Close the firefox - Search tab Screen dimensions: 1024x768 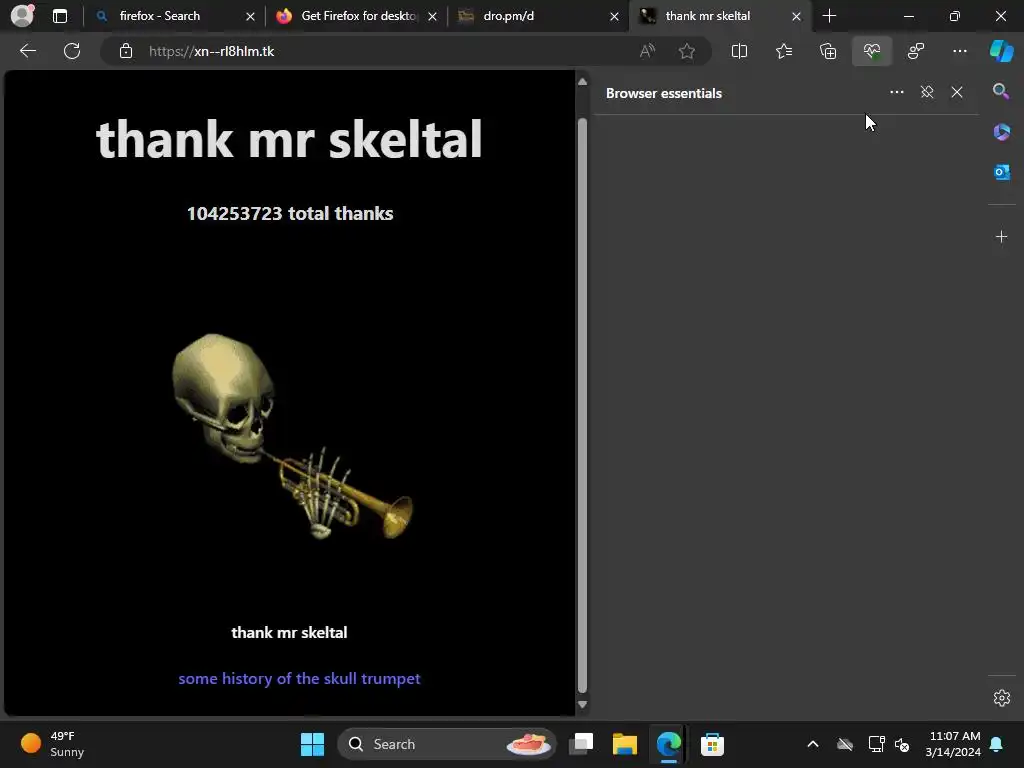tap(250, 16)
